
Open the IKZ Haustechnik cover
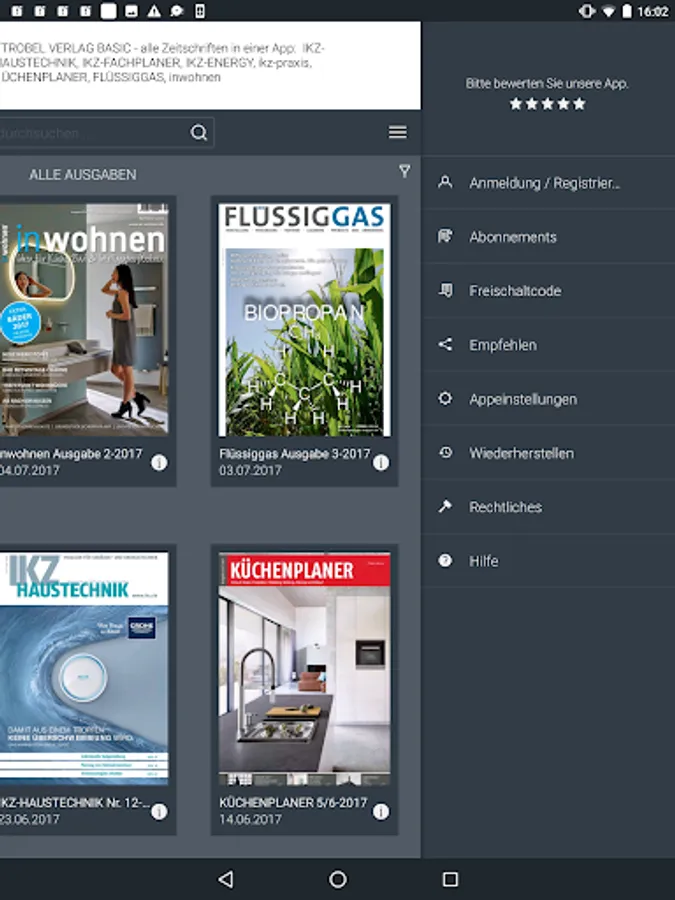84,668
